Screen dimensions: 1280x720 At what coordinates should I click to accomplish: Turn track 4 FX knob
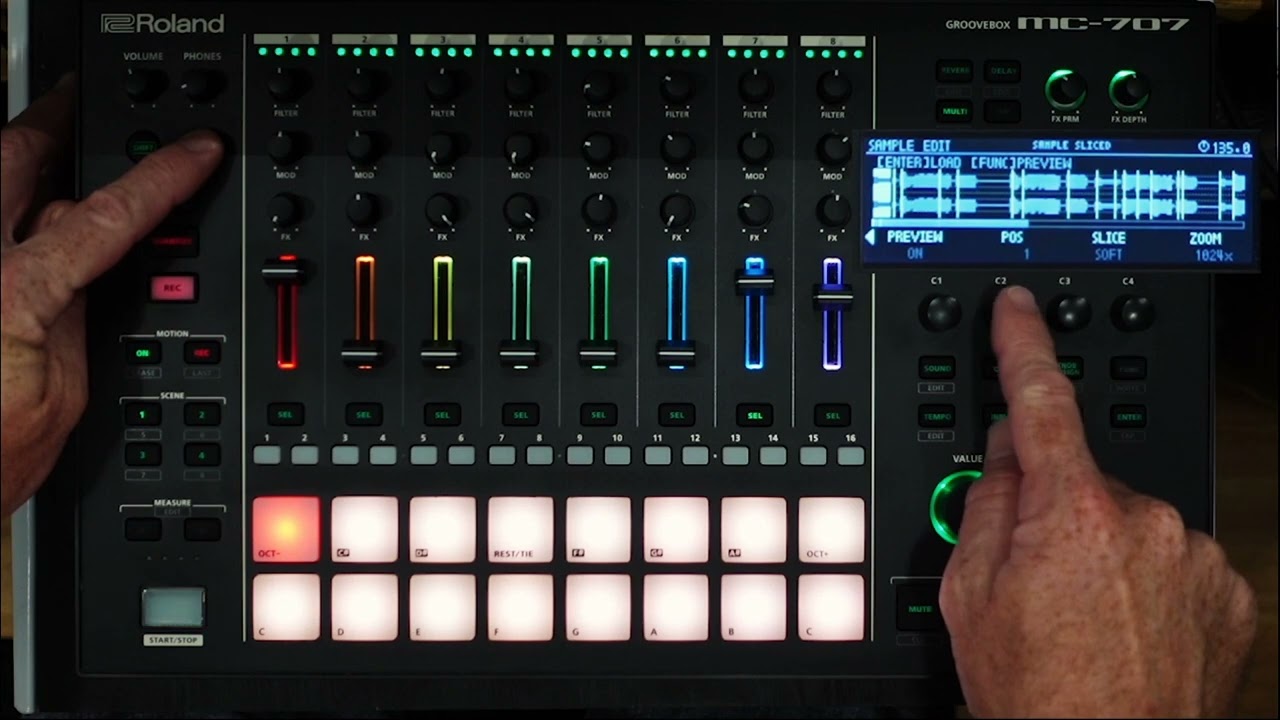tap(520, 210)
